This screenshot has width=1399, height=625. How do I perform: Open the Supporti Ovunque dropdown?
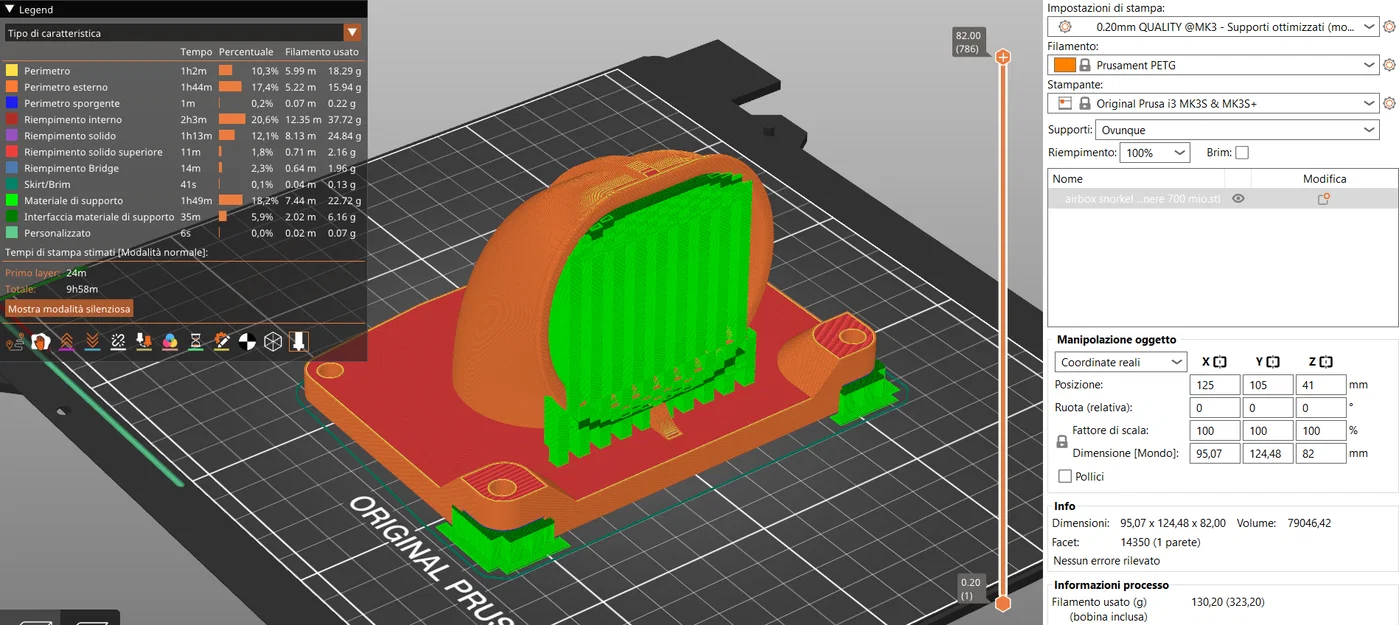(x=1238, y=130)
